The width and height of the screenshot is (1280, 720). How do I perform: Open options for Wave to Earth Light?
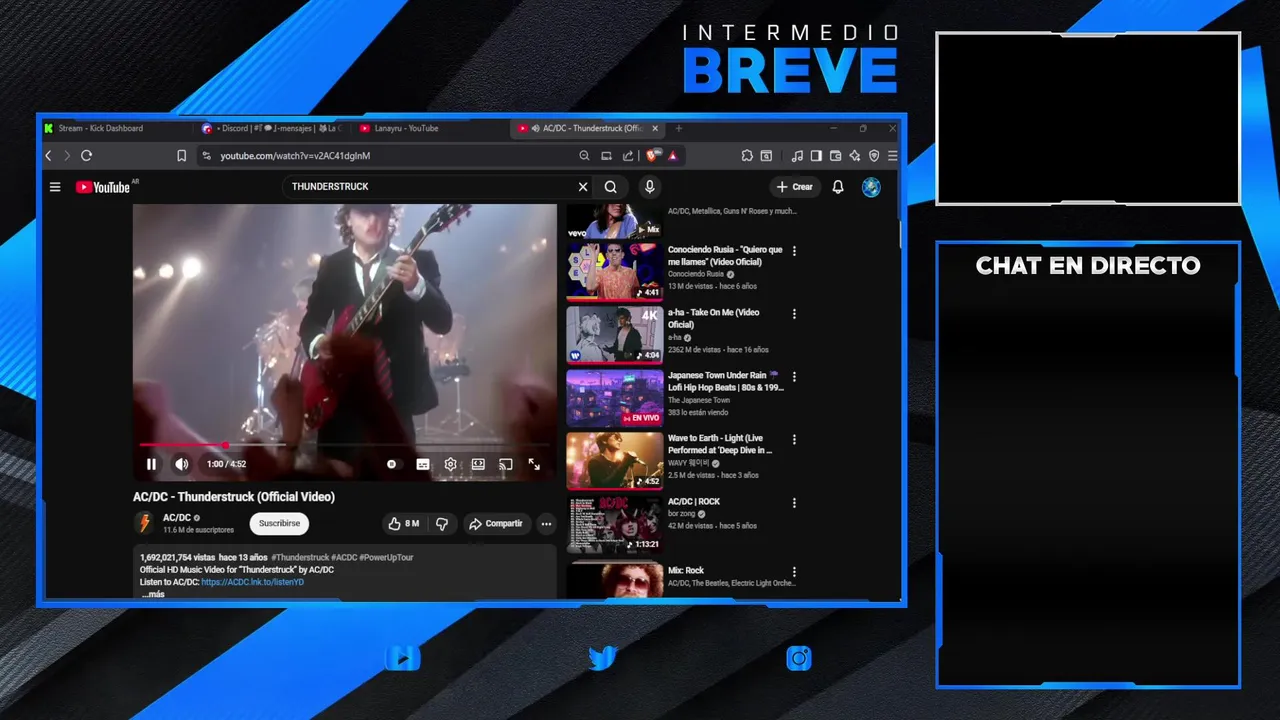click(795, 439)
